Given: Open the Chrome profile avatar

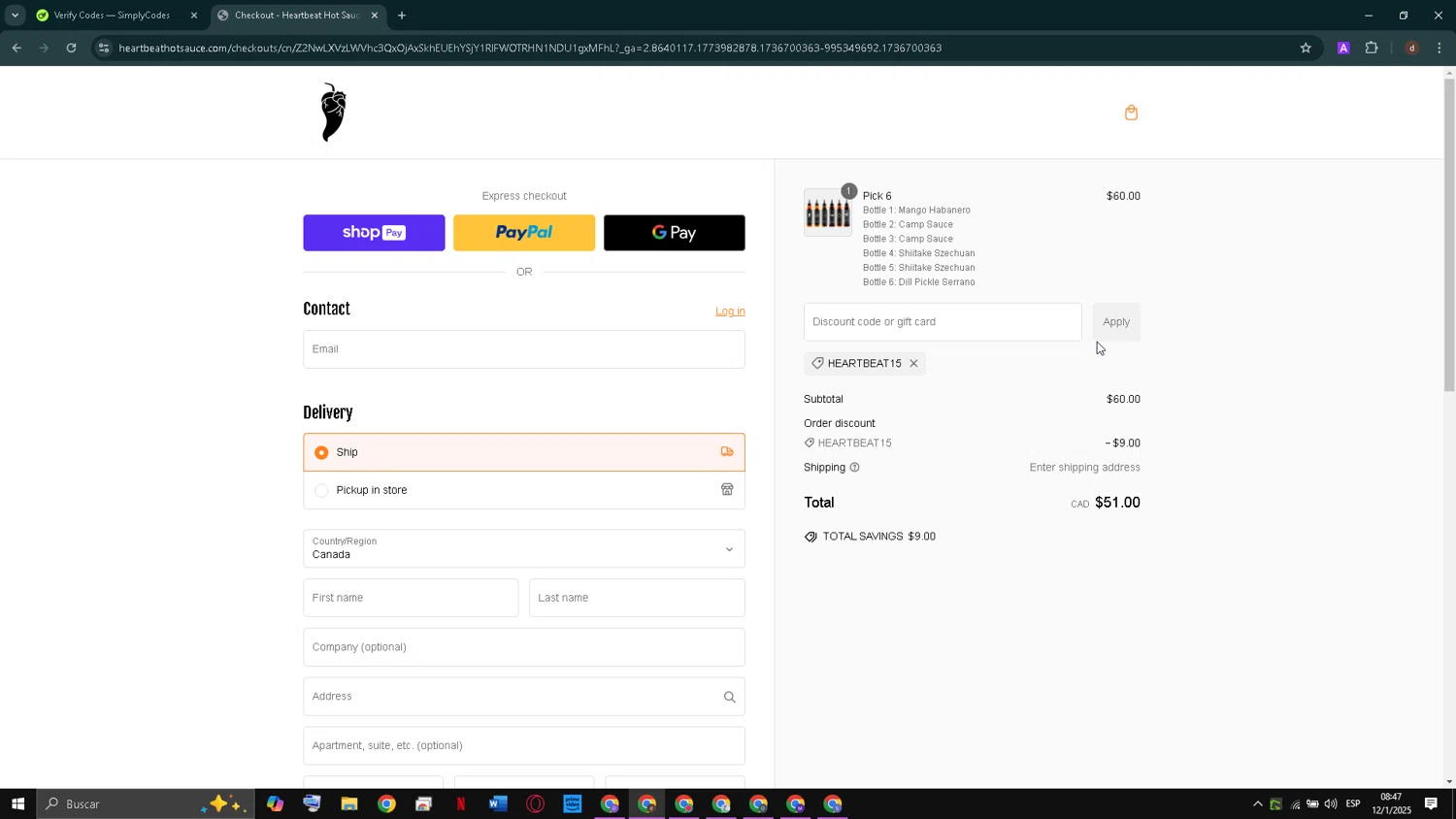Looking at the screenshot, I should [x=1411, y=48].
